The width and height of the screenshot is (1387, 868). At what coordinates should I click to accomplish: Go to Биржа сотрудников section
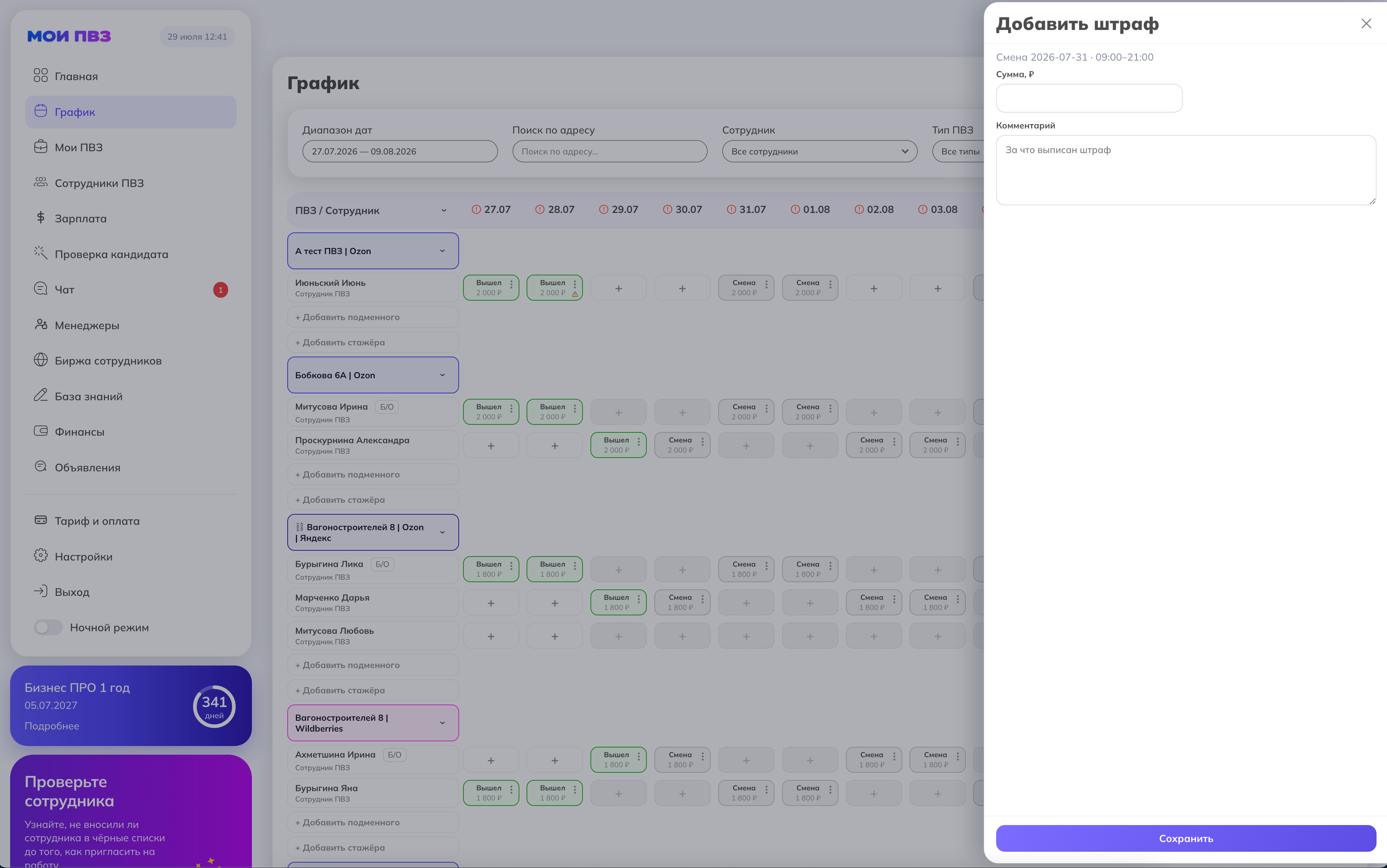[x=131, y=361]
